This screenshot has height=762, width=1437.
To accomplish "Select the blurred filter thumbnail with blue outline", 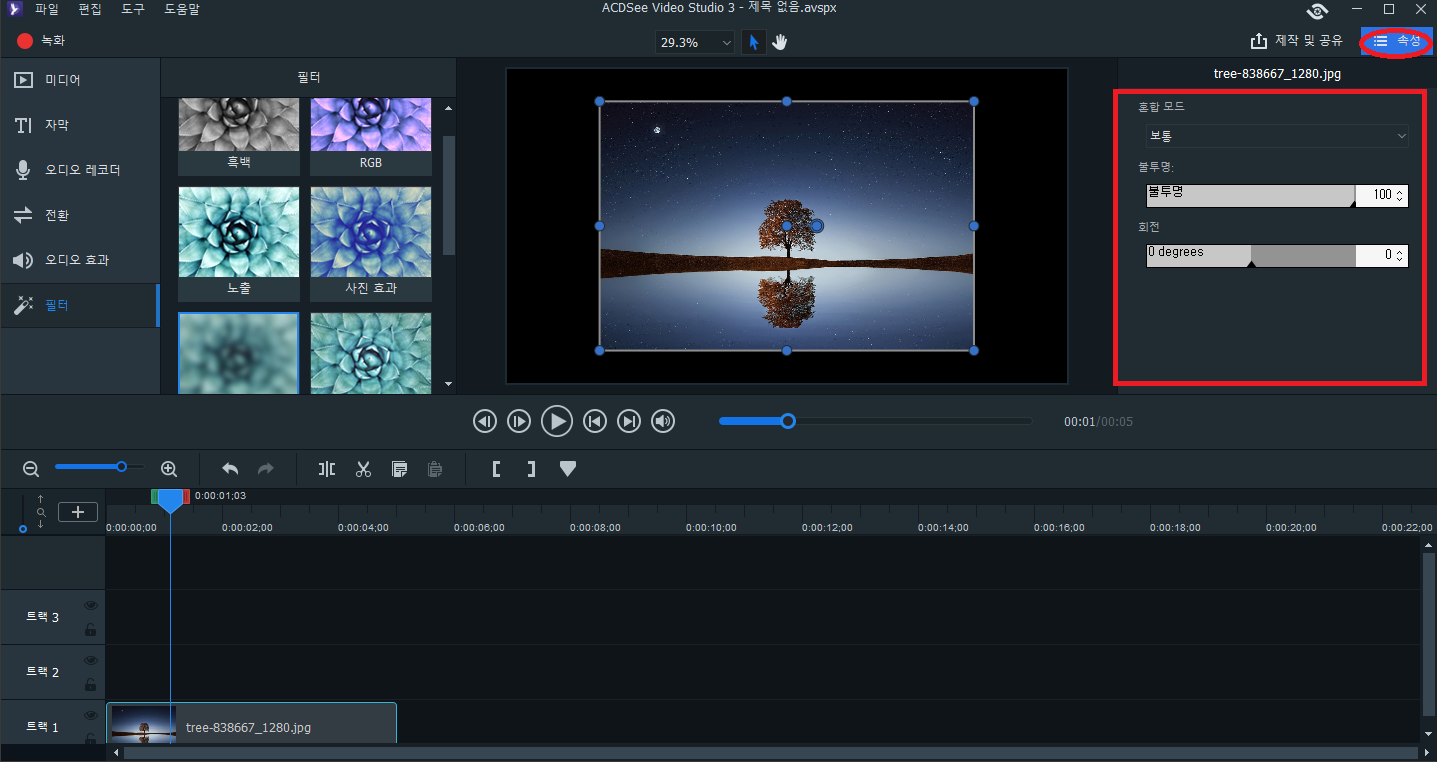I will tap(239, 353).
